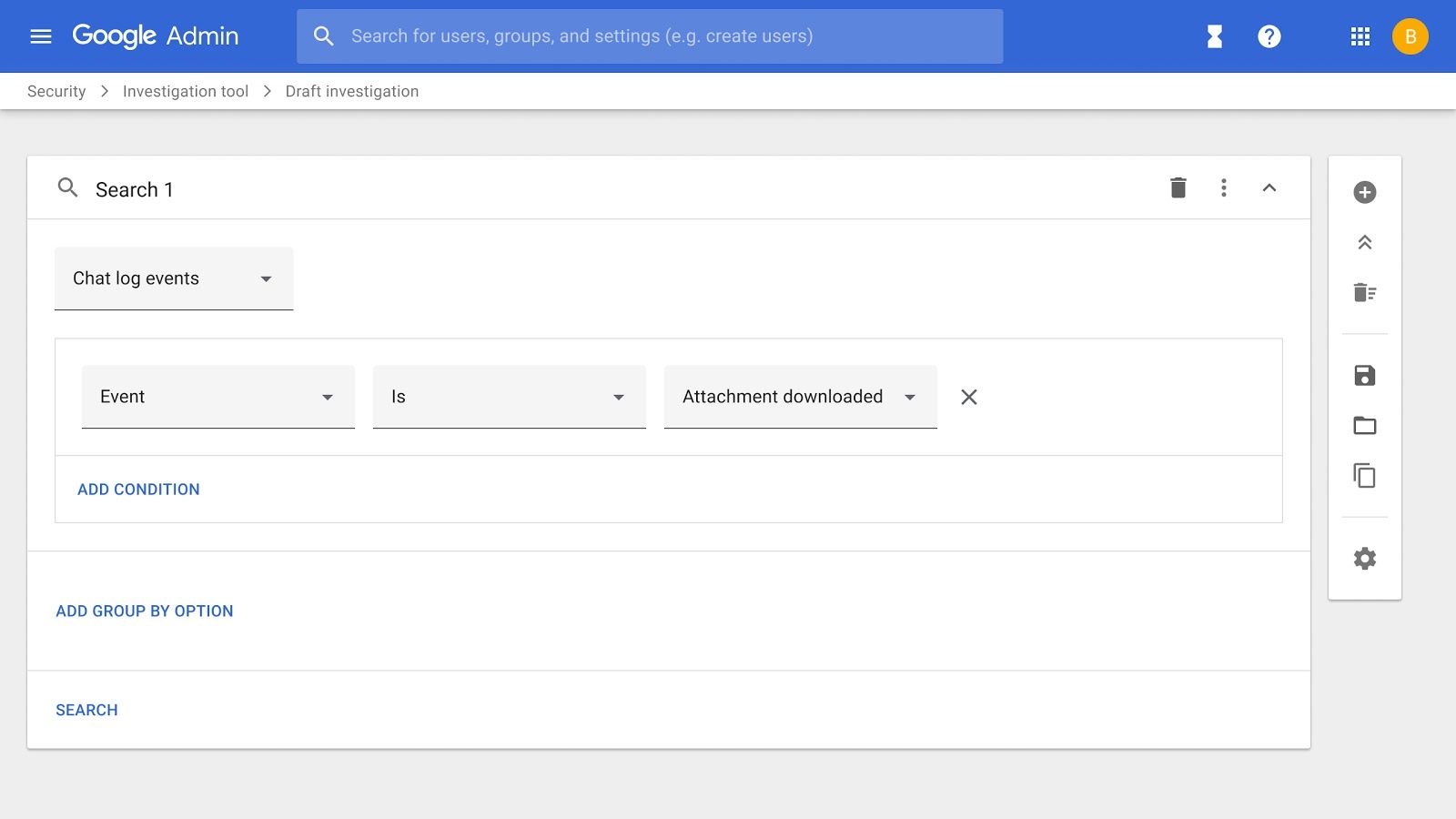Screen dimensions: 1456x819
Task: Open investigation settings with the gear icon
Action: tap(1364, 557)
